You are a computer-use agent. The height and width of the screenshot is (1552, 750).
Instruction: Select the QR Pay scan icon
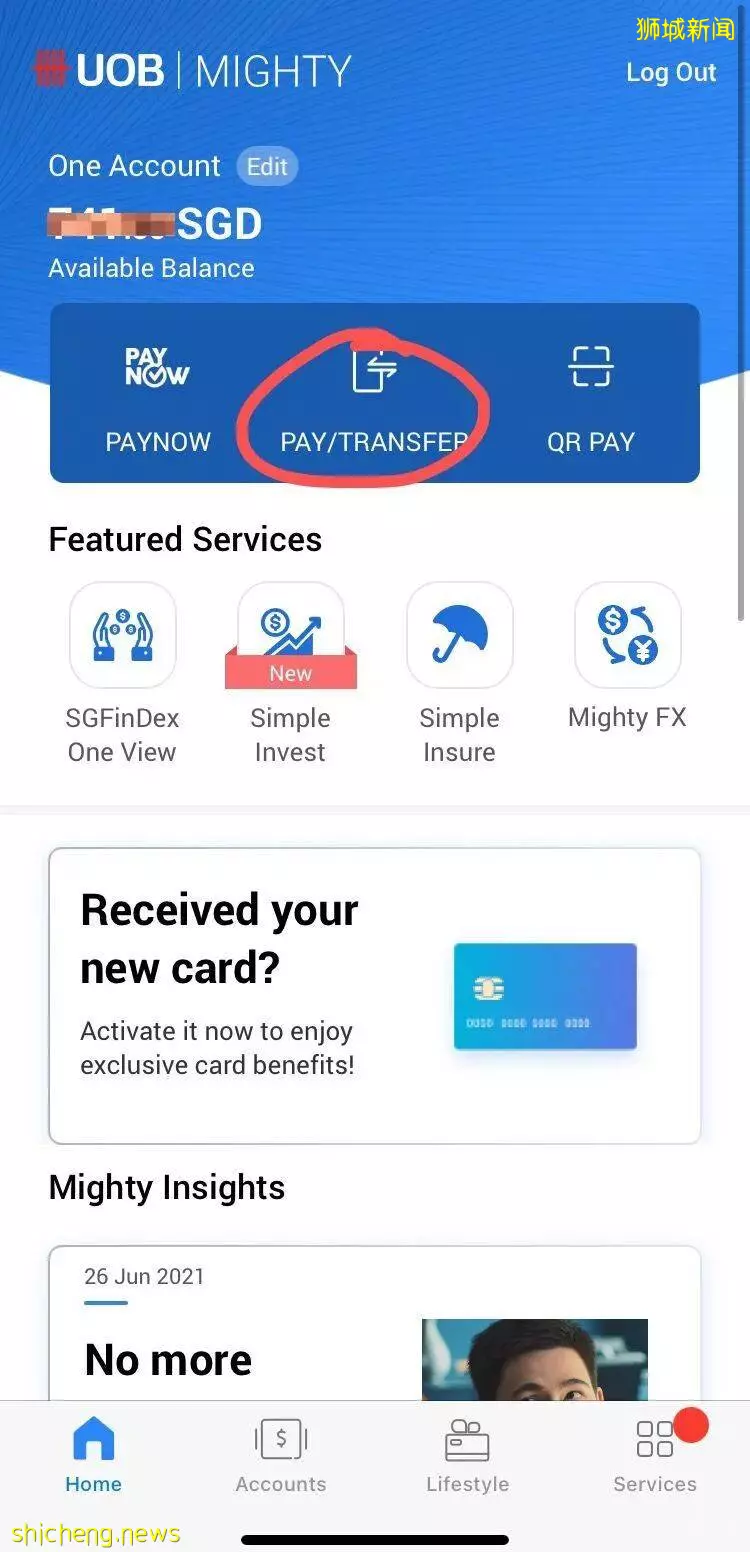click(x=590, y=366)
